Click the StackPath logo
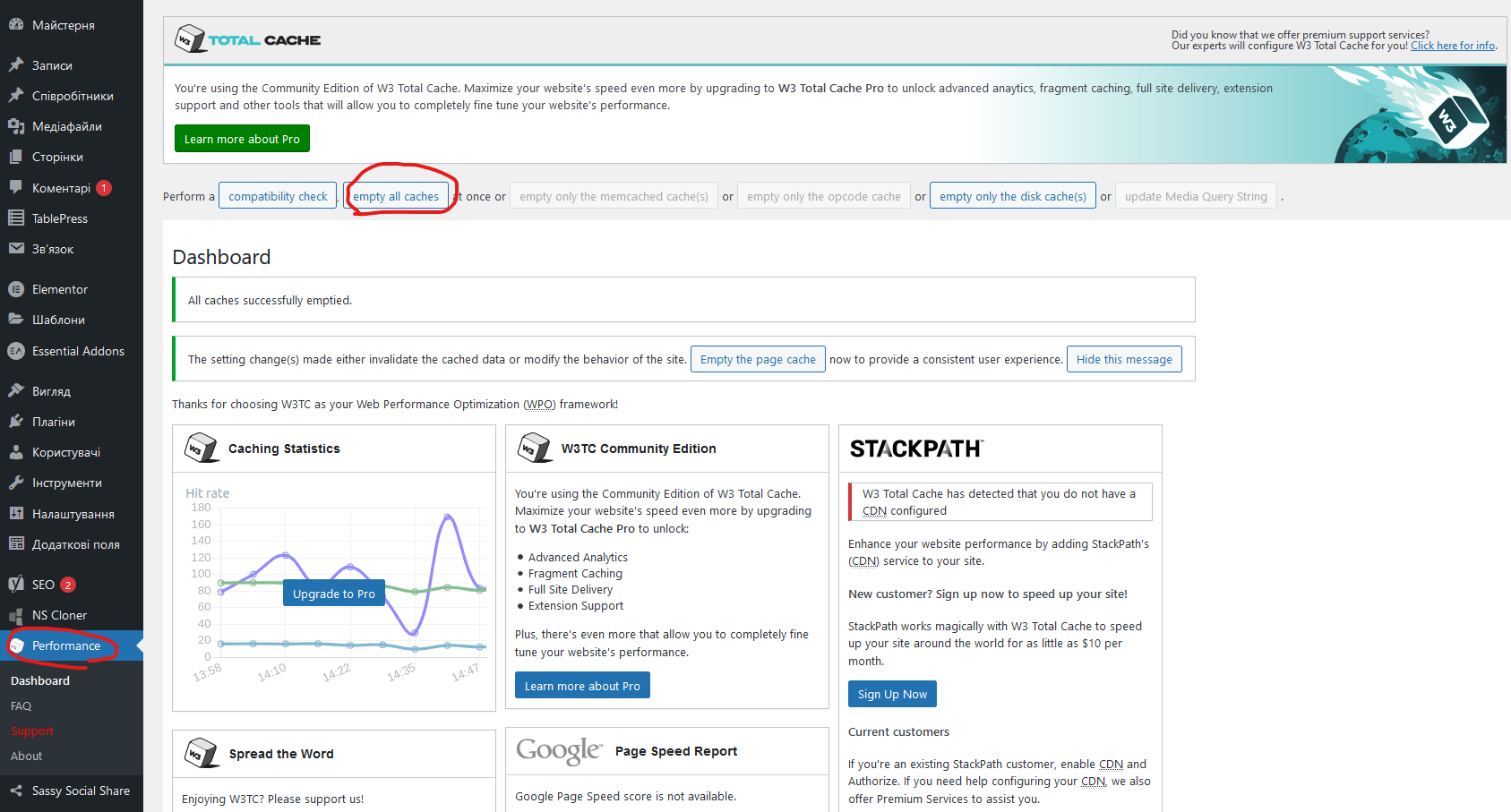 pyautogui.click(x=916, y=449)
